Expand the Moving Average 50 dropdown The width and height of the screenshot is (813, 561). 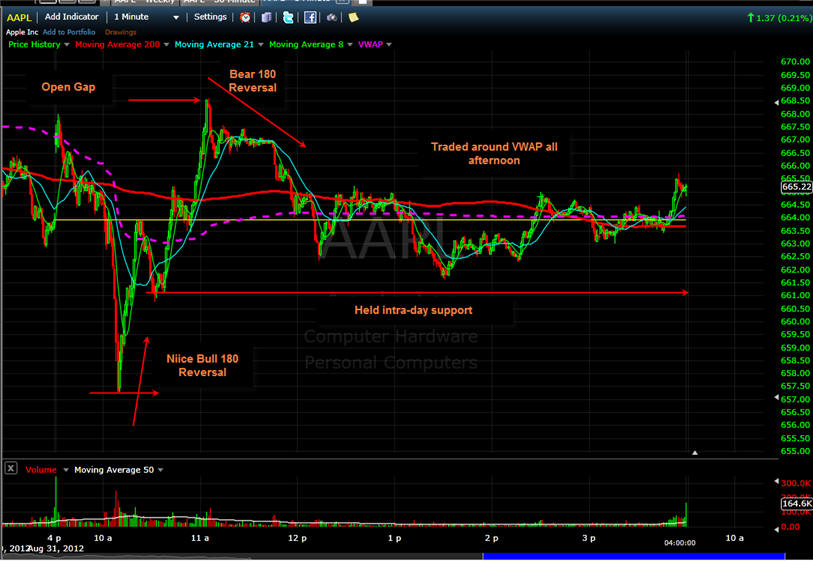click(x=160, y=470)
